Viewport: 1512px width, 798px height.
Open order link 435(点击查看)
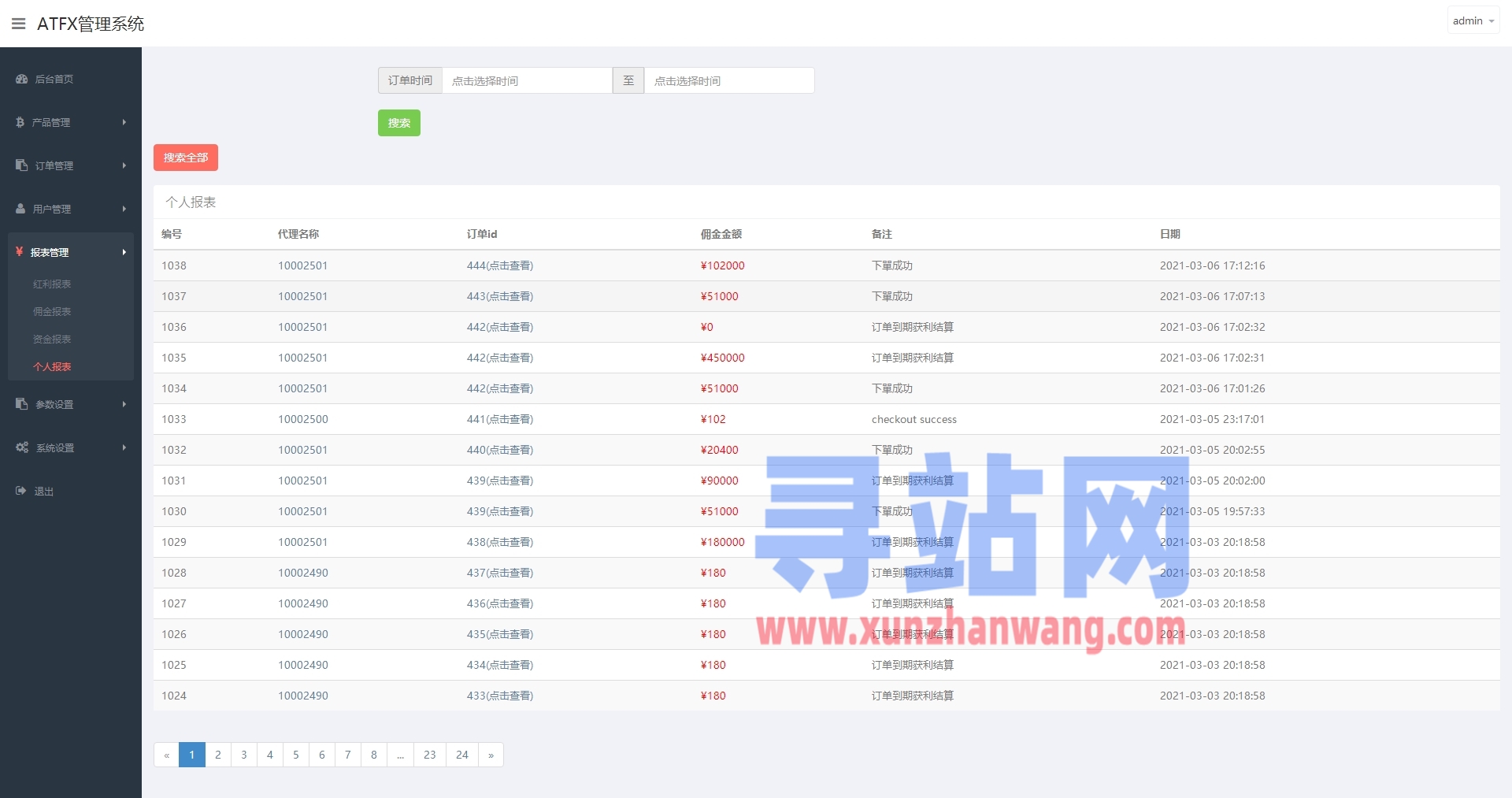pyautogui.click(x=500, y=634)
